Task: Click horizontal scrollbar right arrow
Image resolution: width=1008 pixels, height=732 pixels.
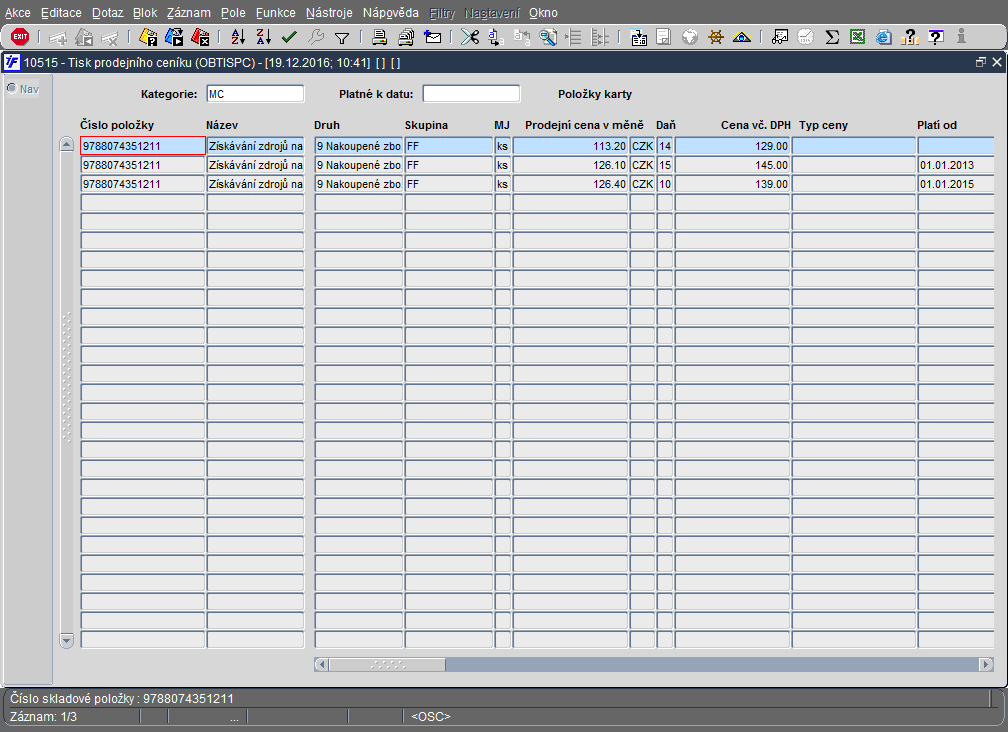Action: [986, 665]
